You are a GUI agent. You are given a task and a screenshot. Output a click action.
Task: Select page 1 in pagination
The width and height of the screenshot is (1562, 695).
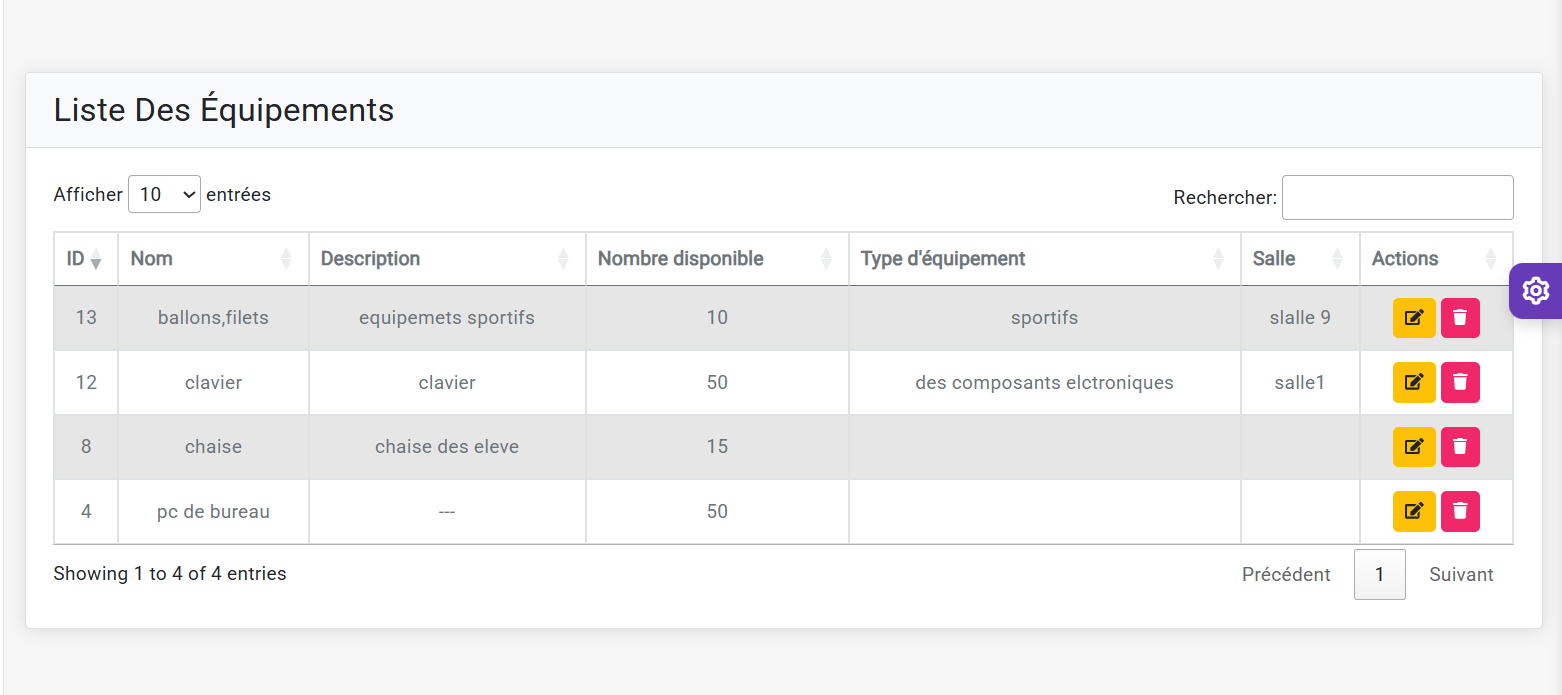tap(1379, 575)
